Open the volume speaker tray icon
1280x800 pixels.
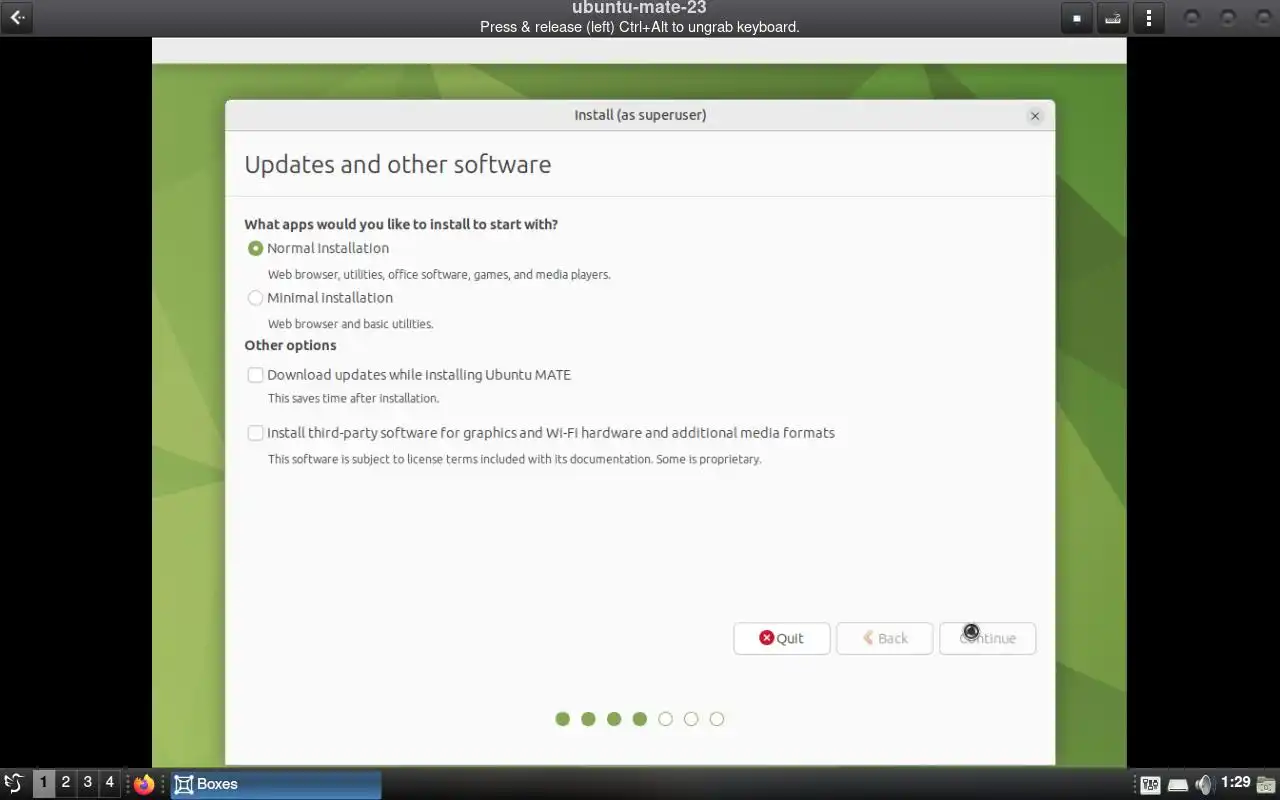(1204, 785)
